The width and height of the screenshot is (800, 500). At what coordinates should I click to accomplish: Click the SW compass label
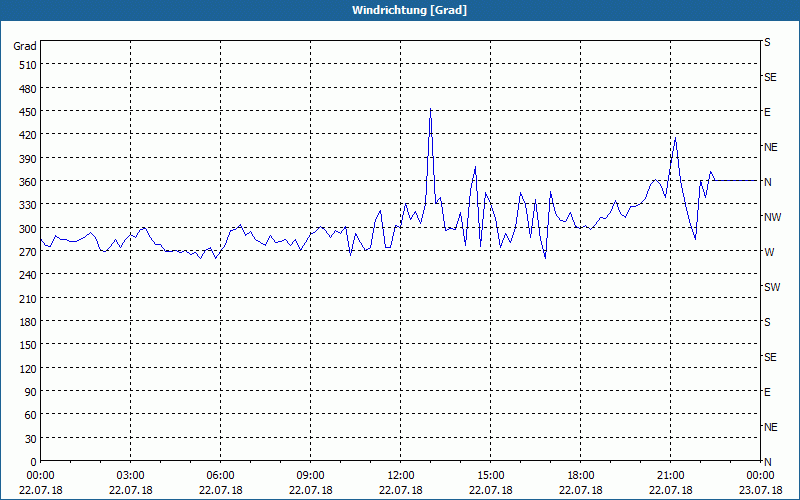(772, 287)
